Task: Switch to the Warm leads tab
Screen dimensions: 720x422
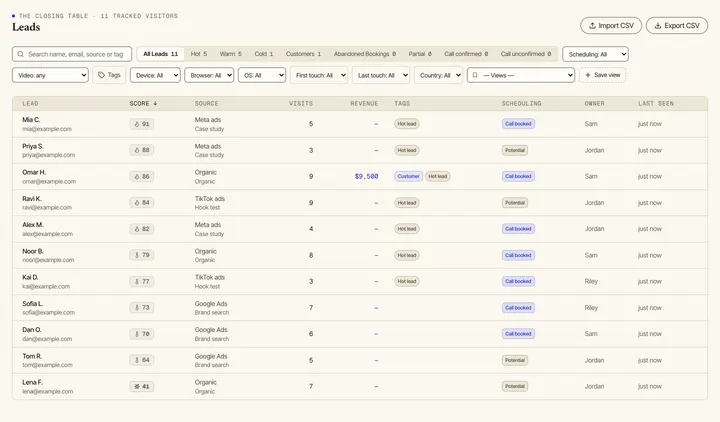Action: pos(231,54)
